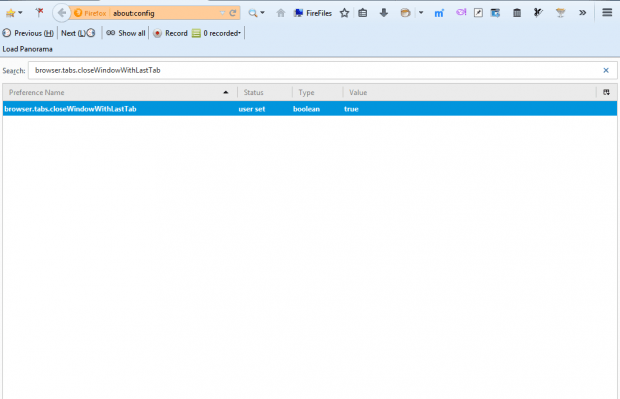Toggle the sort arrow on Preference Name

pos(226,93)
